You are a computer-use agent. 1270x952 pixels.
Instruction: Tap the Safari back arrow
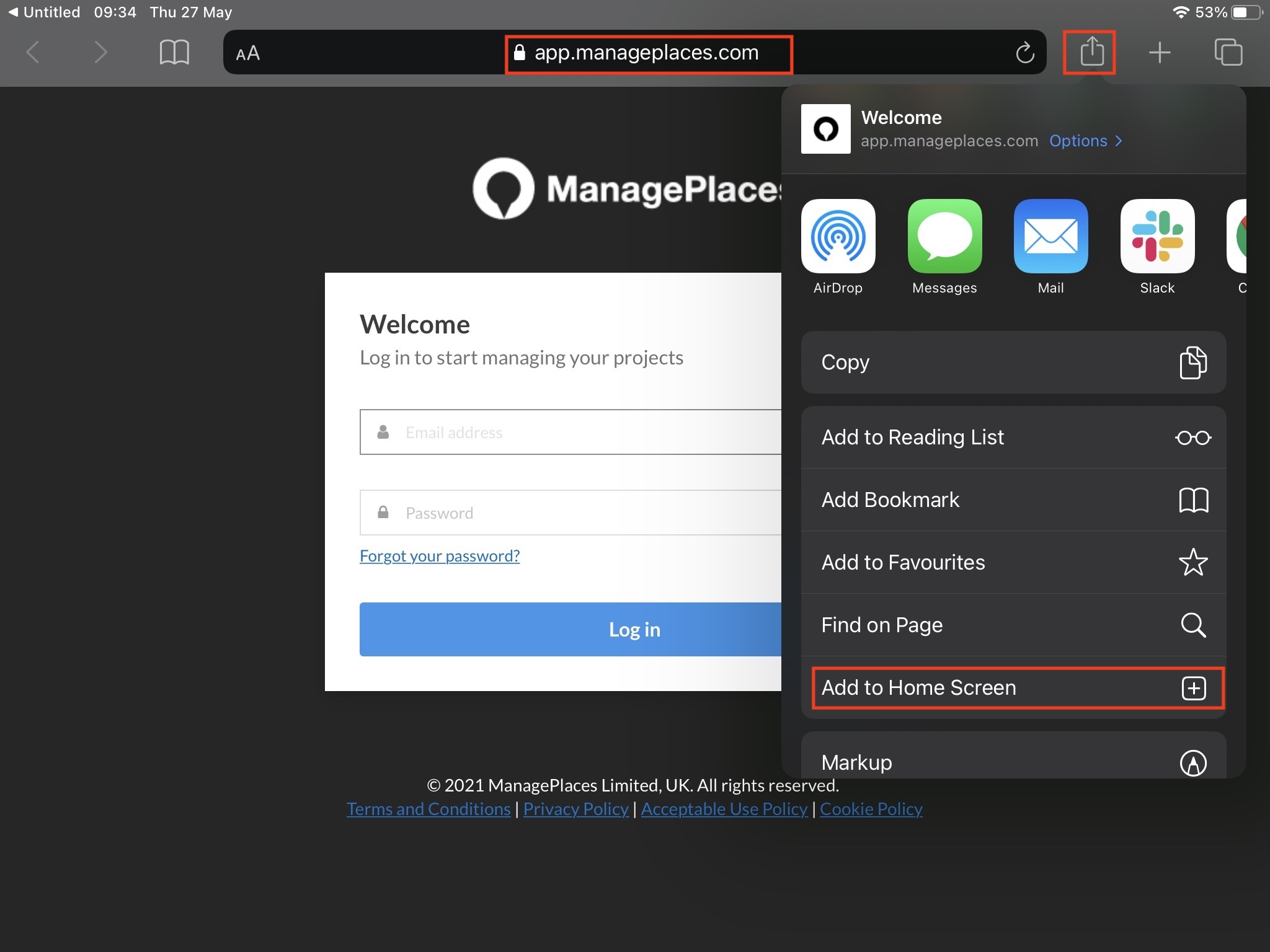[x=33, y=52]
